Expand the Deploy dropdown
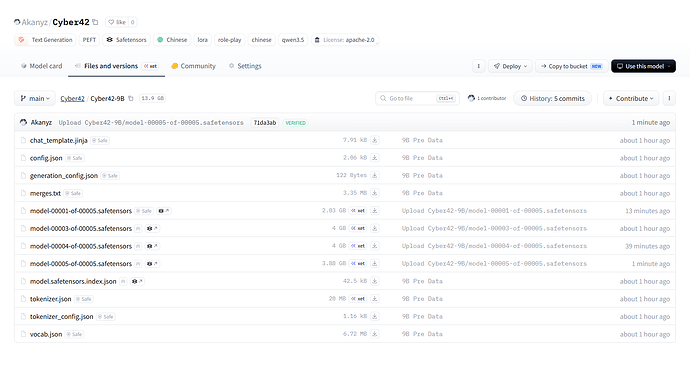 coord(510,66)
